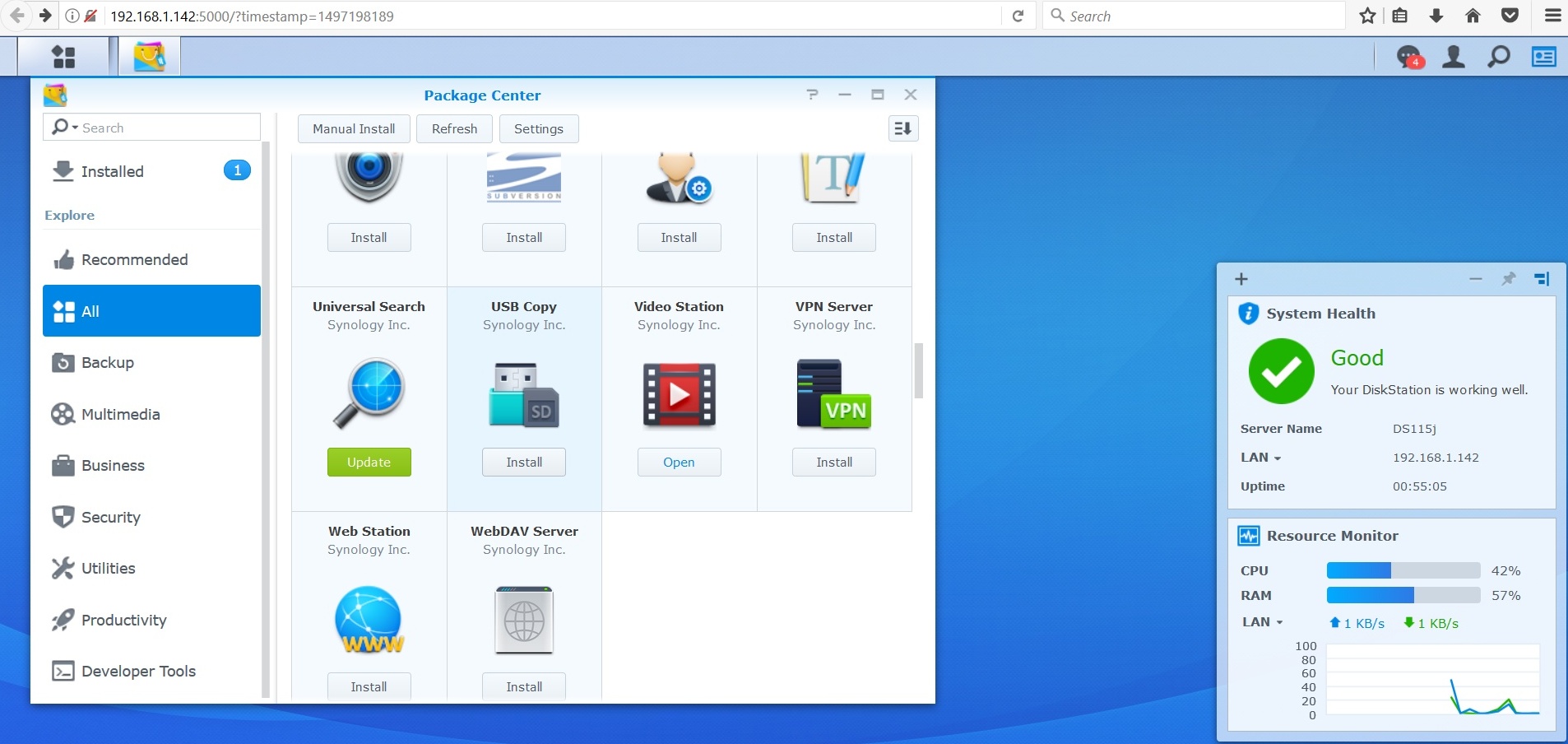
Task: Click the browser downloads arrow icon
Action: 1436,16
